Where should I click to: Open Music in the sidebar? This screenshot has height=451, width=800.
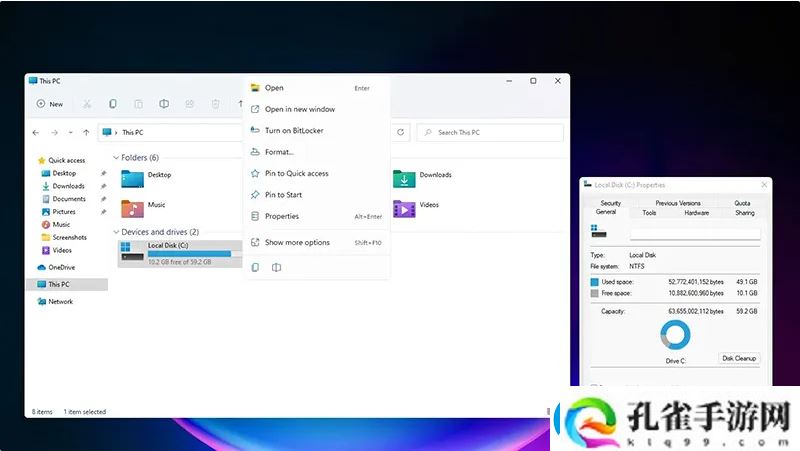coord(56,224)
